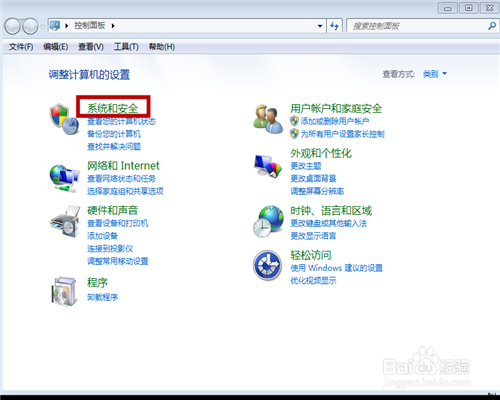The height and width of the screenshot is (400, 500).
Task: Open the 外观和个性化 category link
Action: [321, 153]
